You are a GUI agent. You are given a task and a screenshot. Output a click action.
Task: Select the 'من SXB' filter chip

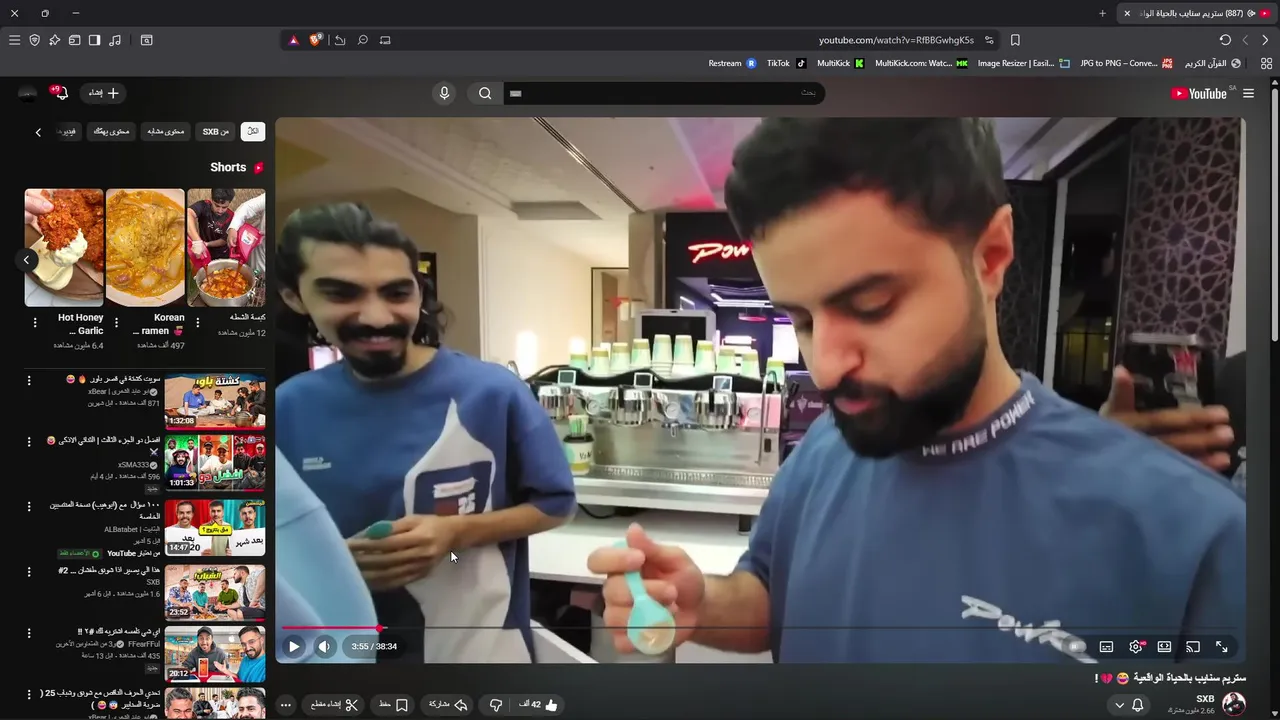pyautogui.click(x=216, y=131)
